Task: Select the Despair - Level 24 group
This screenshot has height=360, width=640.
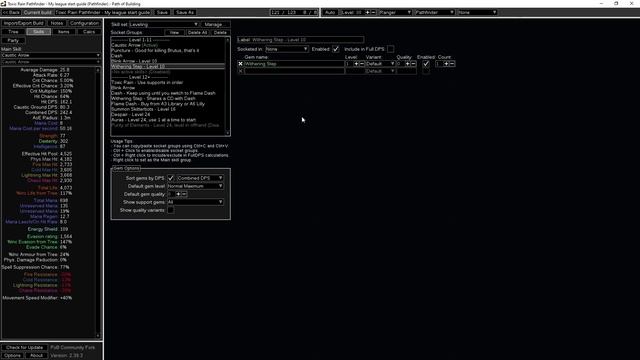Action: (168, 114)
